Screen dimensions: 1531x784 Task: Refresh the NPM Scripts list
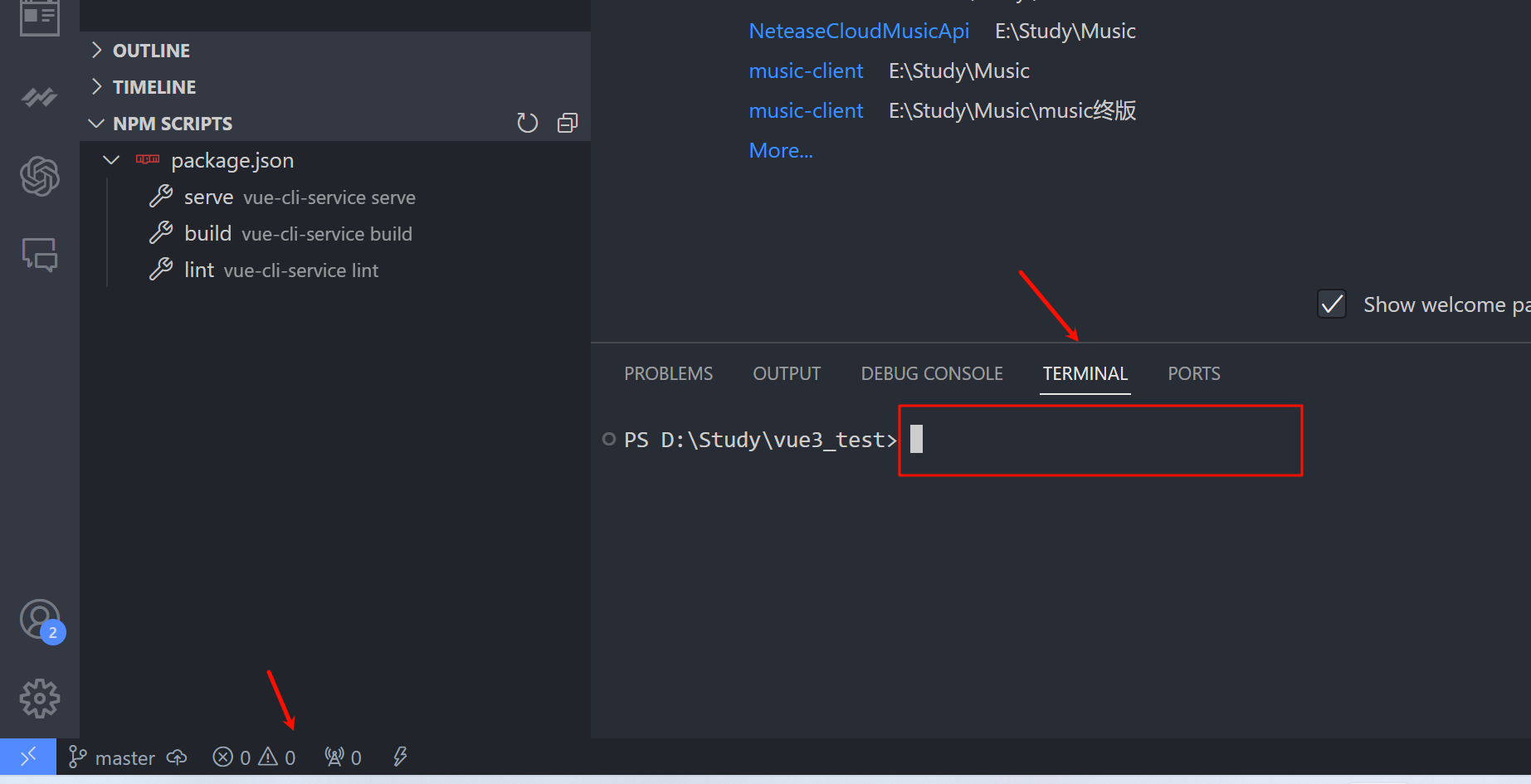[528, 123]
